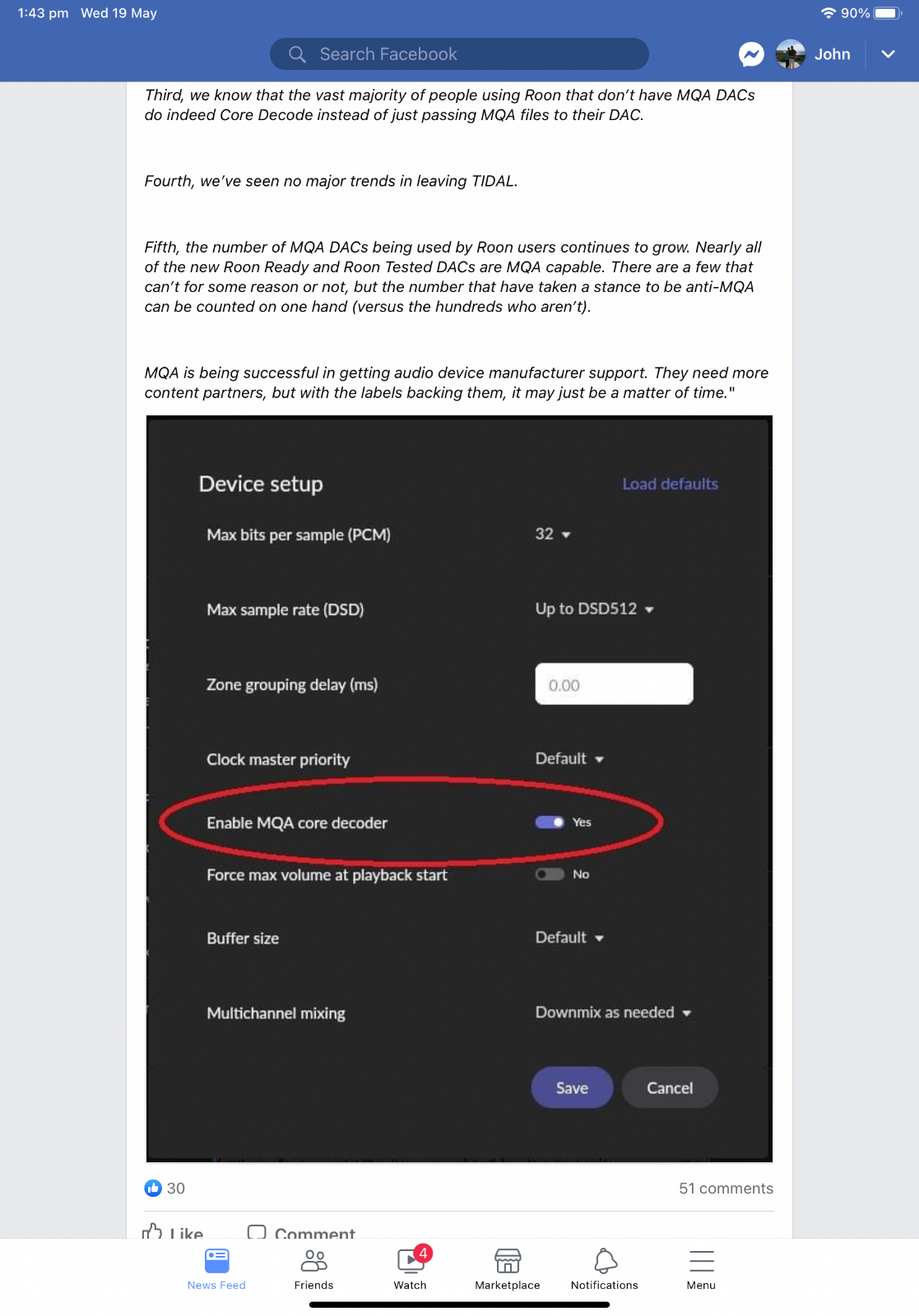Go to Marketplace

pyautogui.click(x=508, y=1267)
